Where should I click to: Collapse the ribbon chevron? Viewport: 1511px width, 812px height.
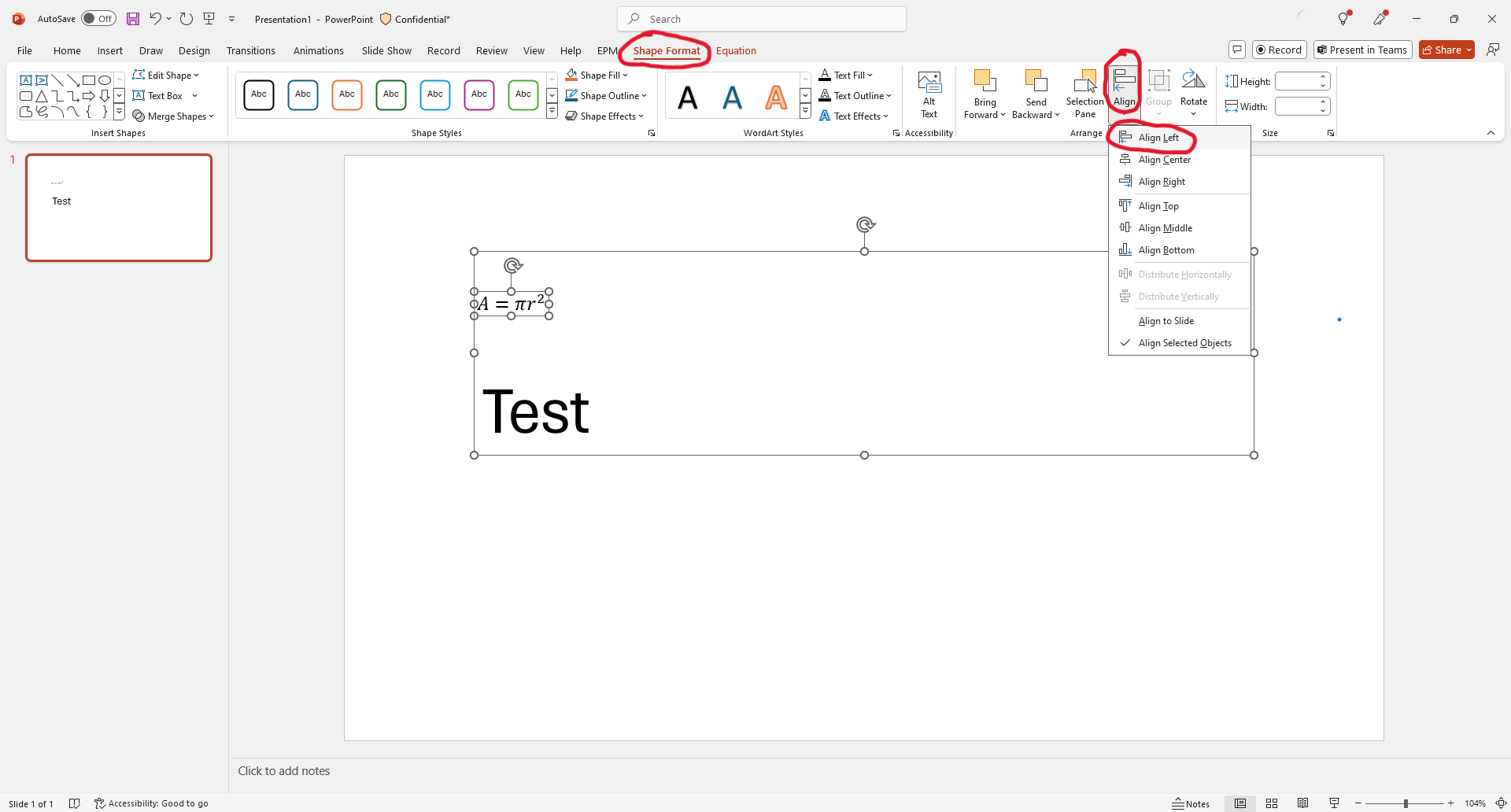pos(1491,133)
